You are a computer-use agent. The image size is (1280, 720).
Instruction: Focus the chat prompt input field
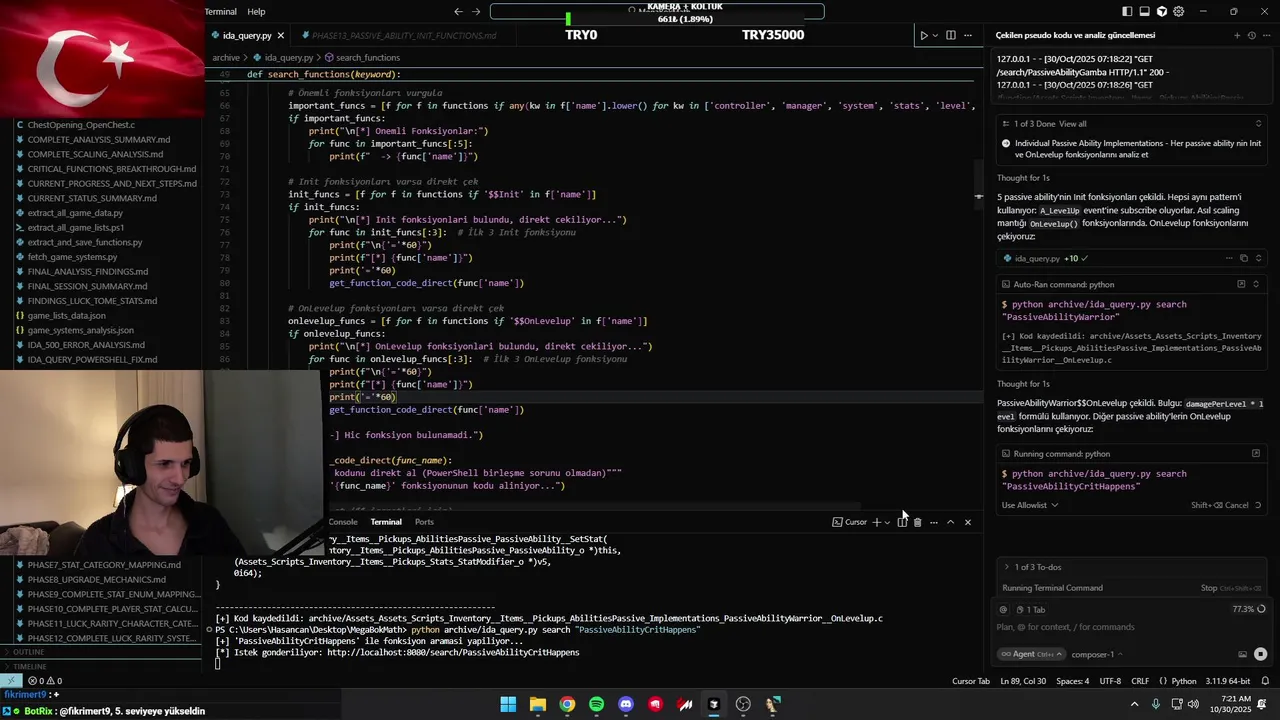[1130, 627]
